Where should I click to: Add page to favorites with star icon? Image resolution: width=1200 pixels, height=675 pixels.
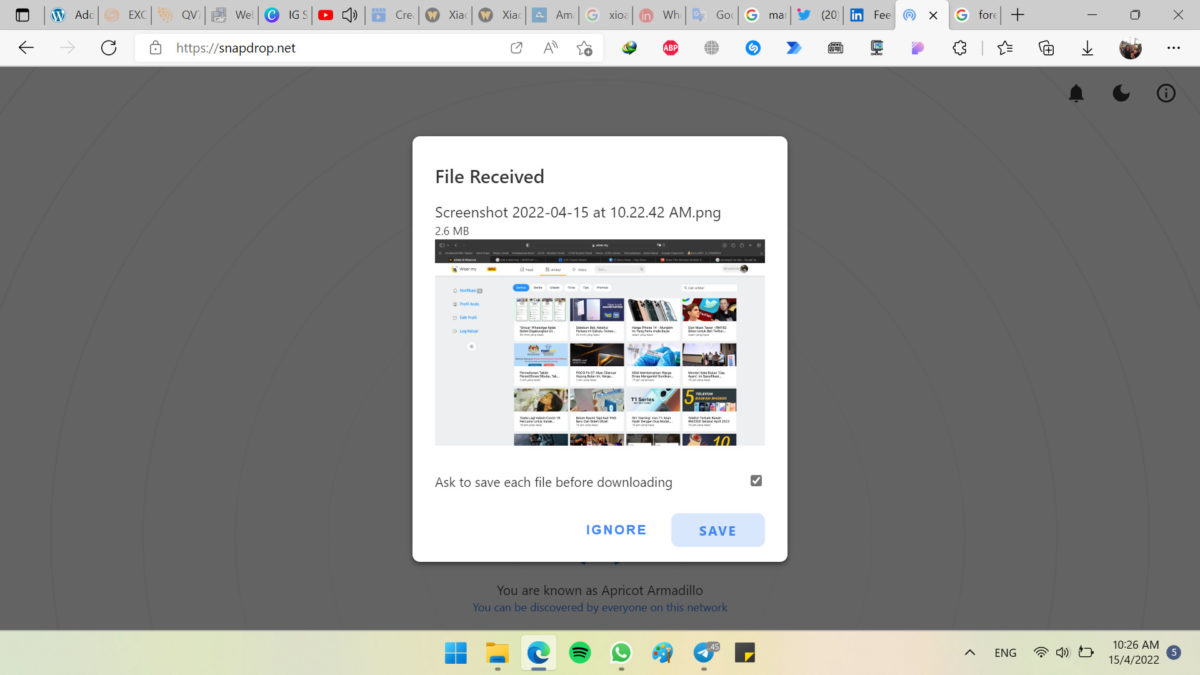pos(584,48)
